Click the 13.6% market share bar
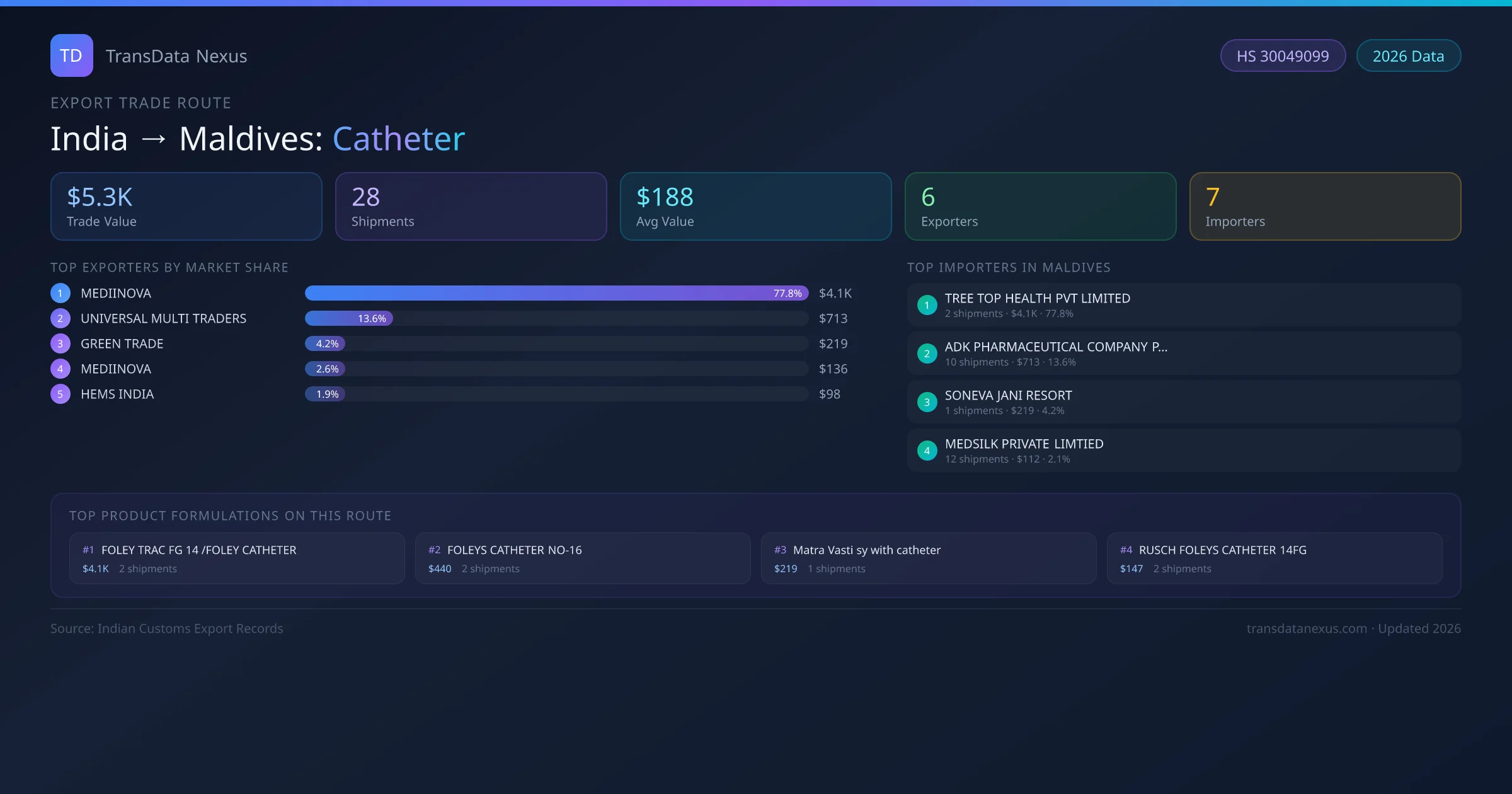Screen dimensions: 1512x794 point(348,318)
